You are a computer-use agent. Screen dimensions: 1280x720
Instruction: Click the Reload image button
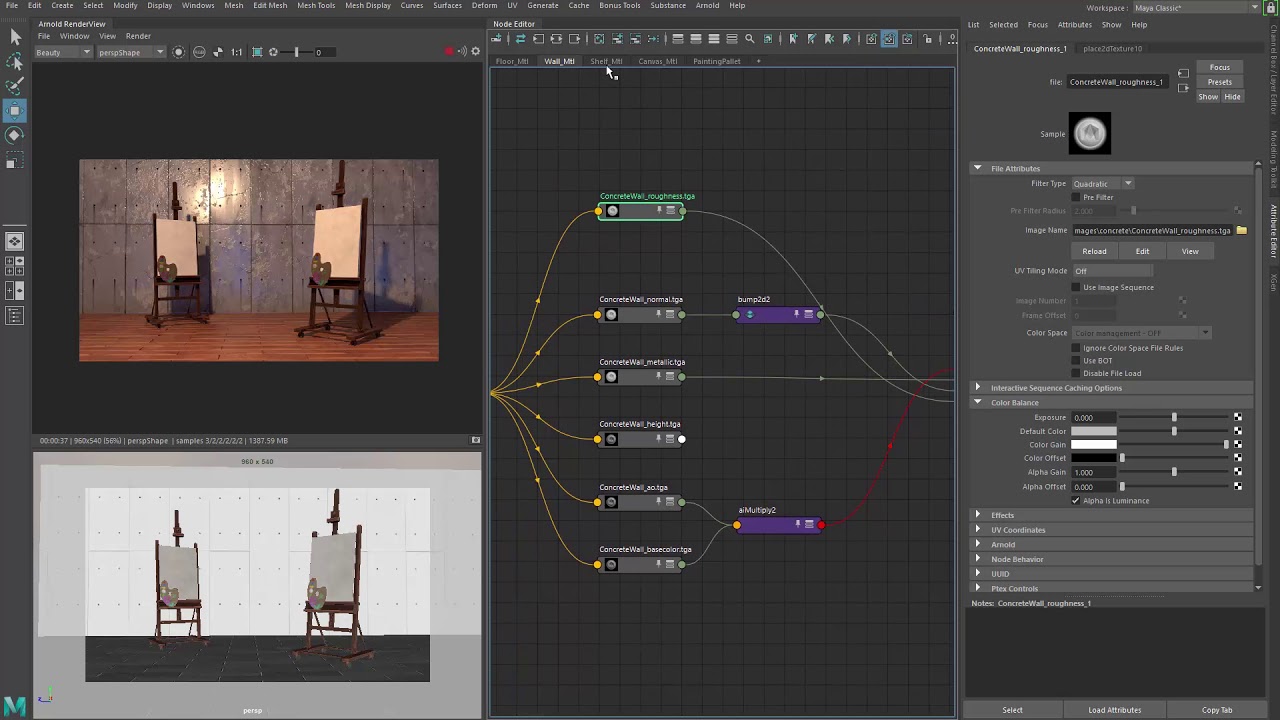(x=1094, y=252)
